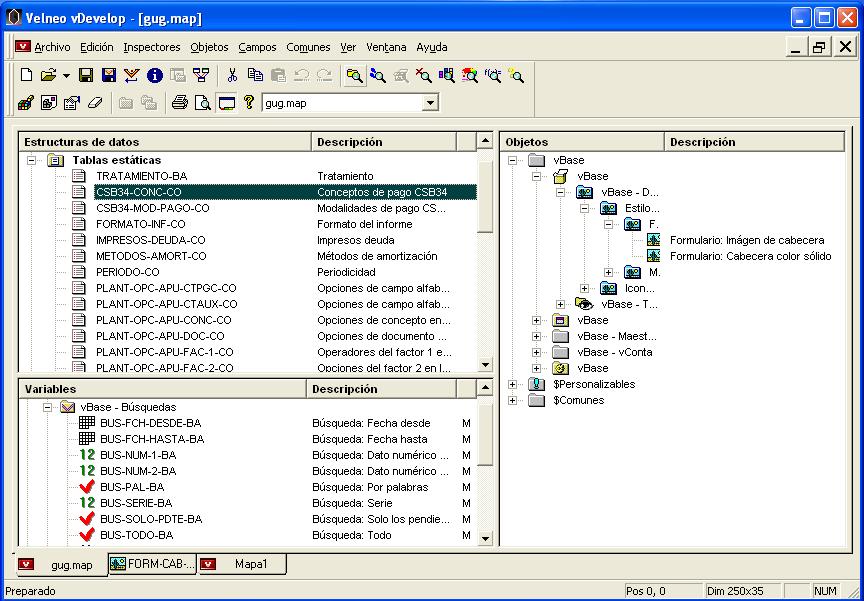Cut selection with the scissors icon

click(232, 75)
